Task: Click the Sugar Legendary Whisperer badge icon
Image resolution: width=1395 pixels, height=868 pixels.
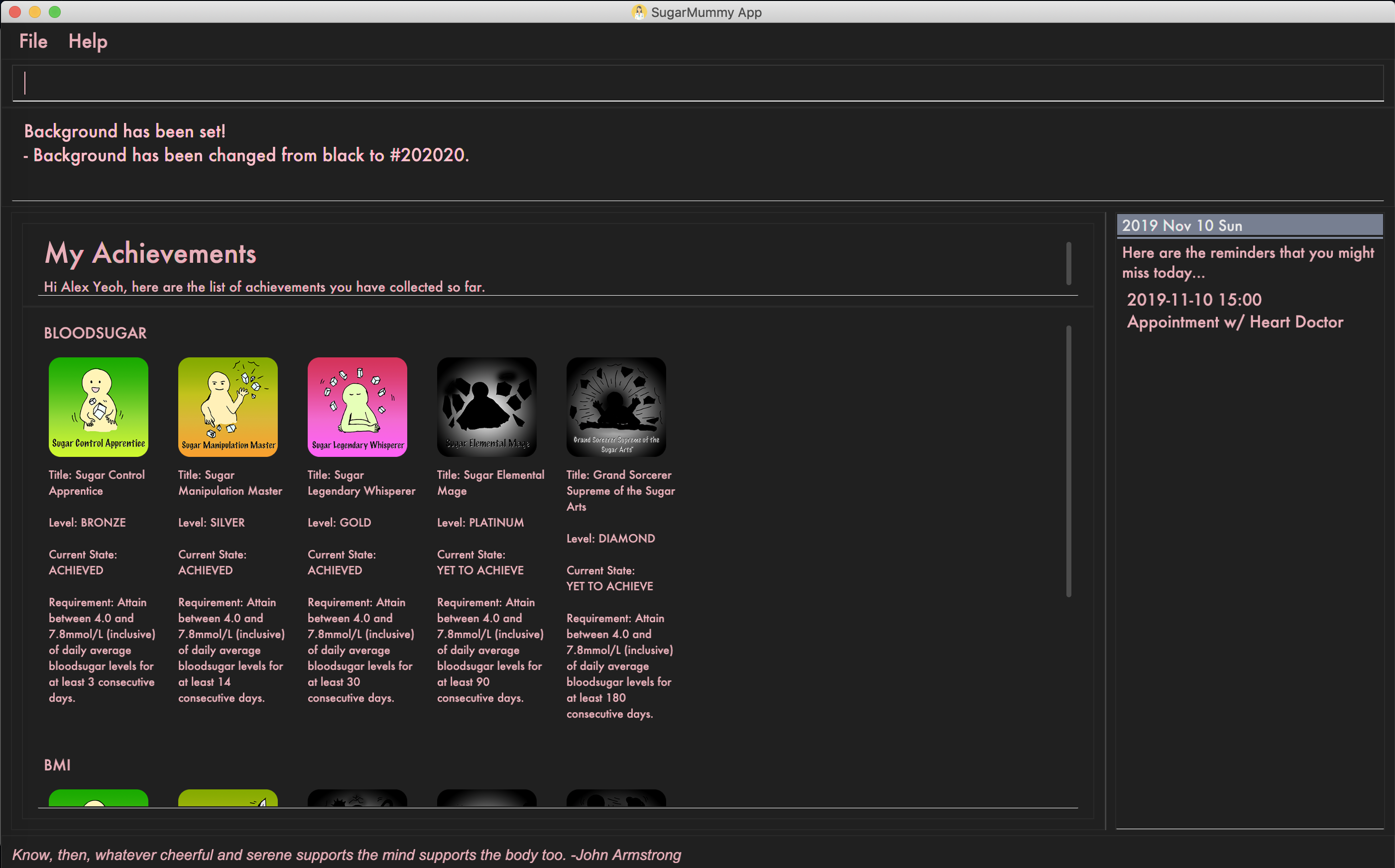Action: coord(357,407)
